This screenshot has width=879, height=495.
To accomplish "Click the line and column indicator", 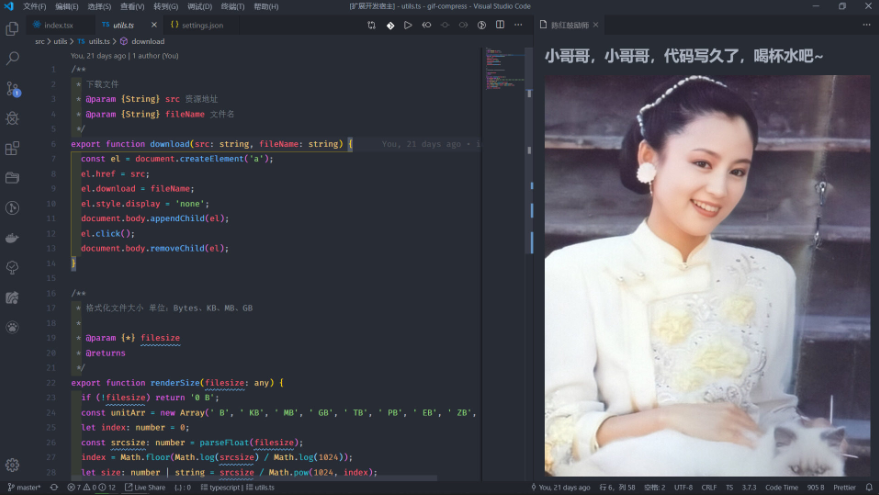I will pos(617,487).
